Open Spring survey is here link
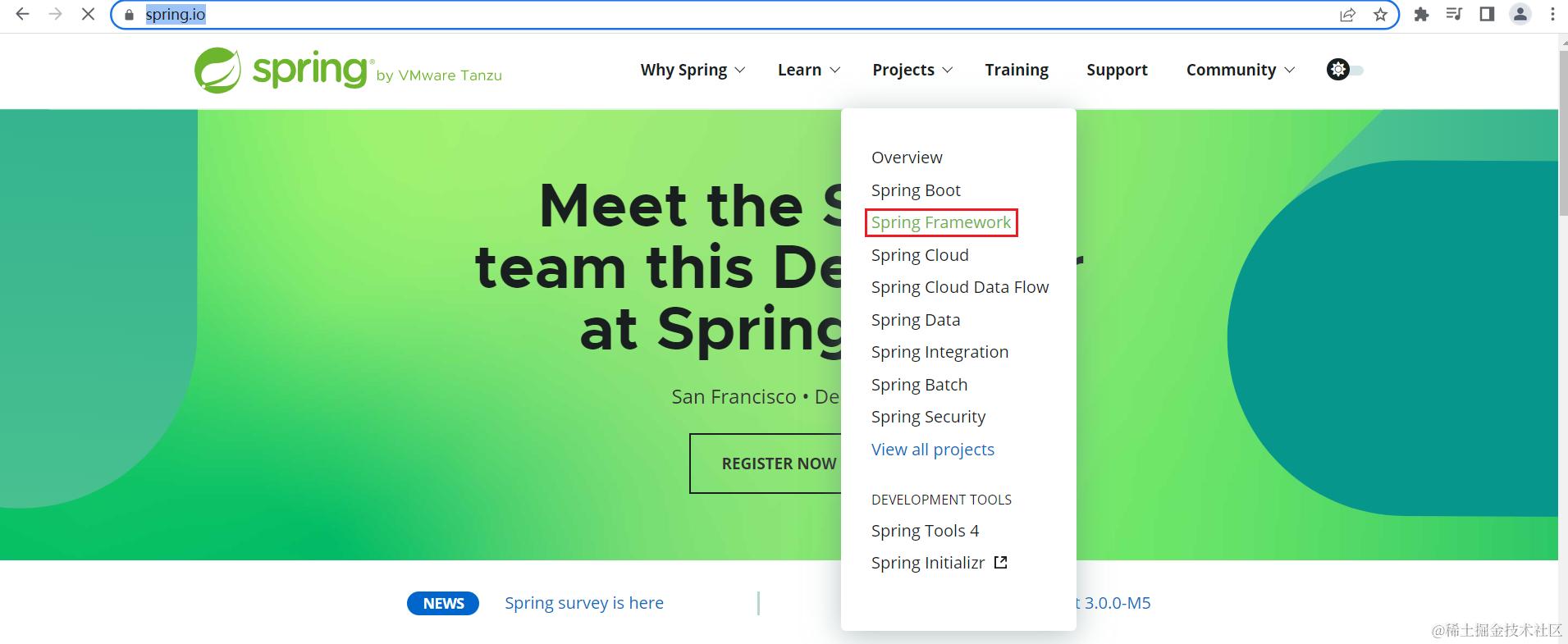1568x644 pixels. (584, 603)
